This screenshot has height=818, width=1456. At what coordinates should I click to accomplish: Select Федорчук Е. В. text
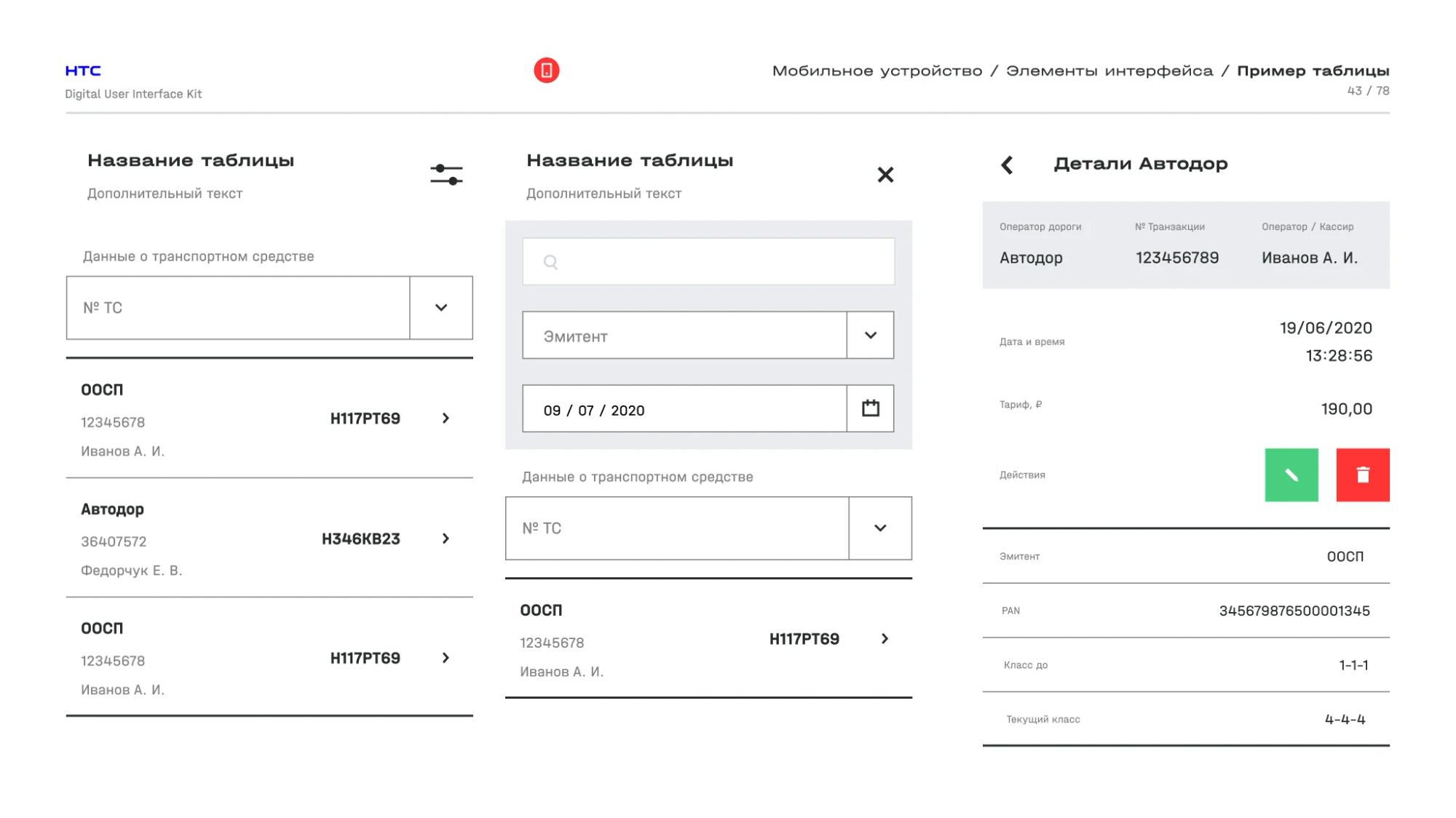click(132, 571)
